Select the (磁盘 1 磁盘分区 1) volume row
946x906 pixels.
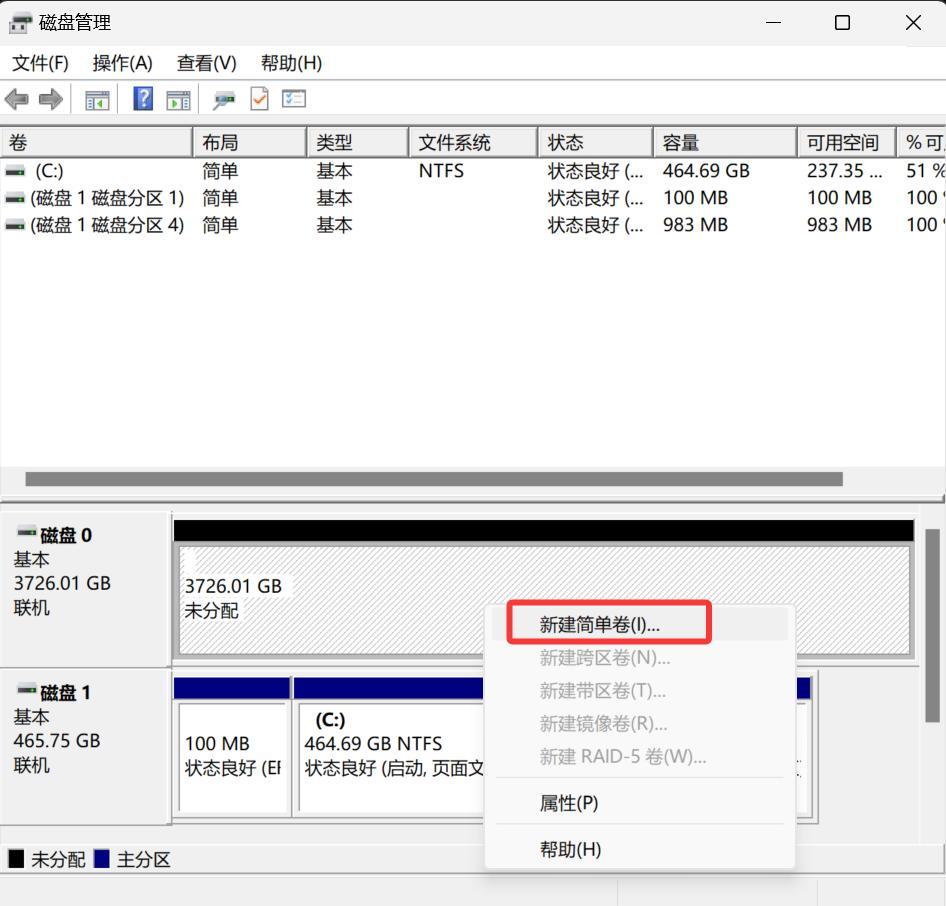(x=473, y=198)
